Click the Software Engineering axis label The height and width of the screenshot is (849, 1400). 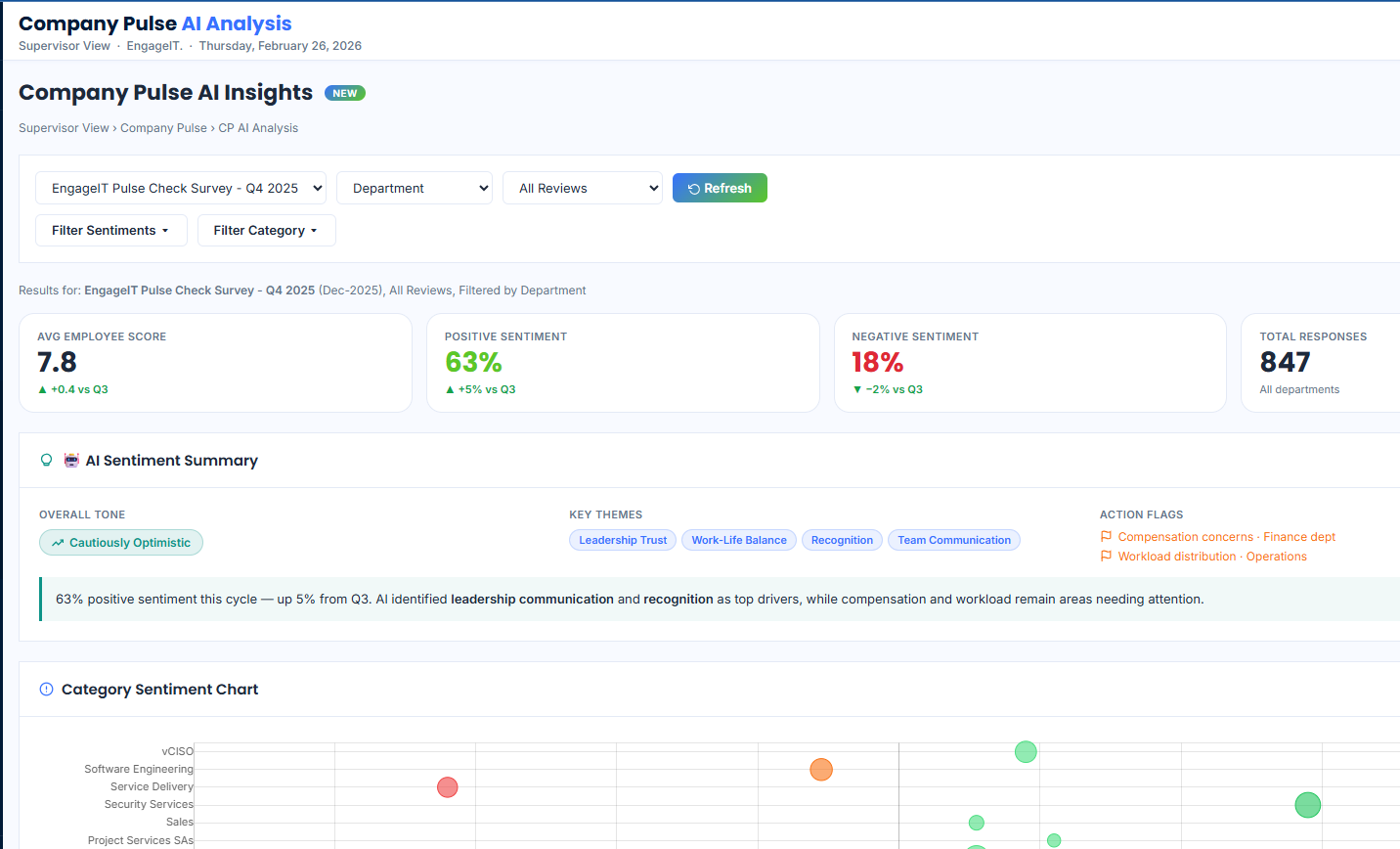tap(139, 769)
